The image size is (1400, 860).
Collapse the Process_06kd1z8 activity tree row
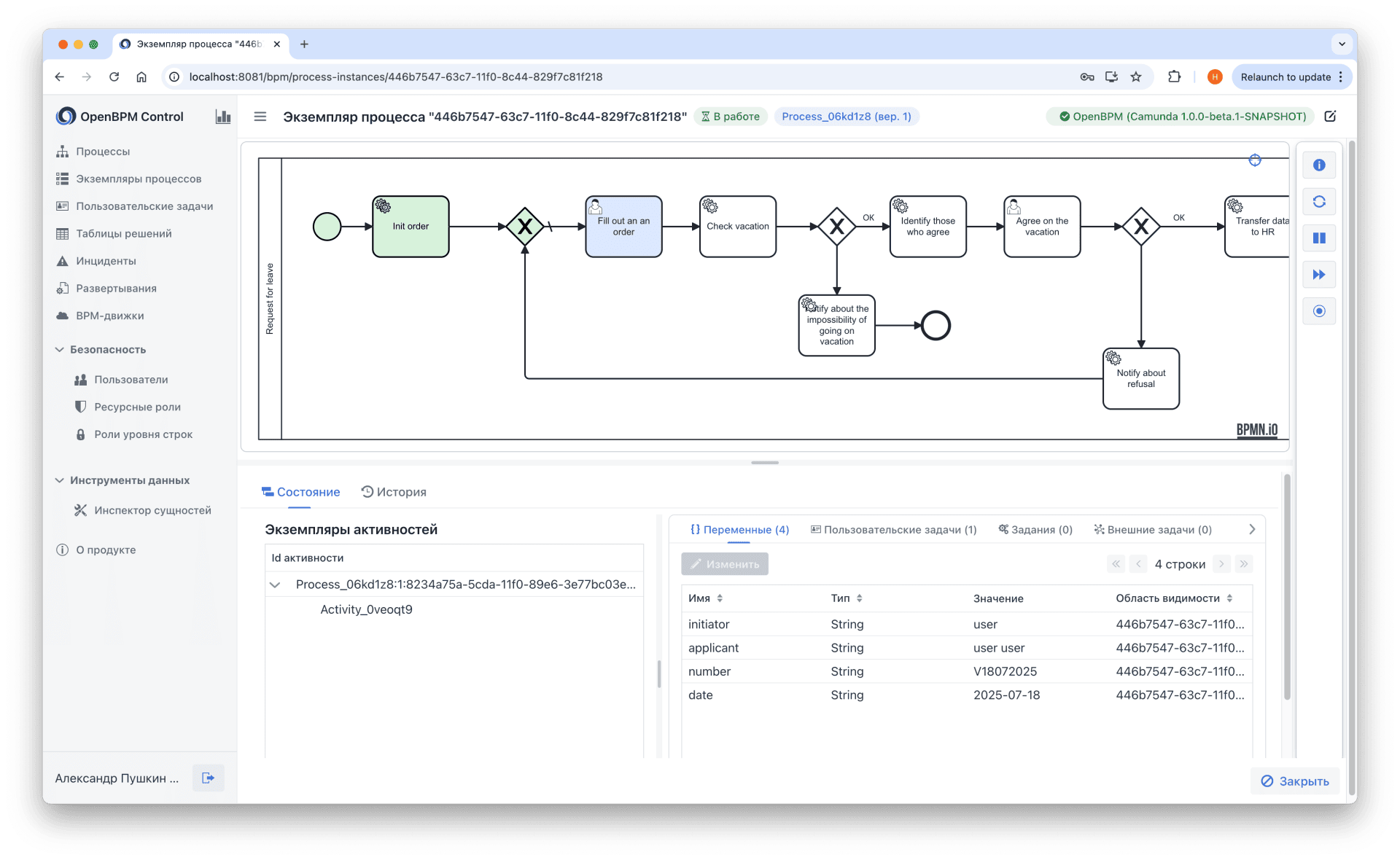(x=275, y=585)
